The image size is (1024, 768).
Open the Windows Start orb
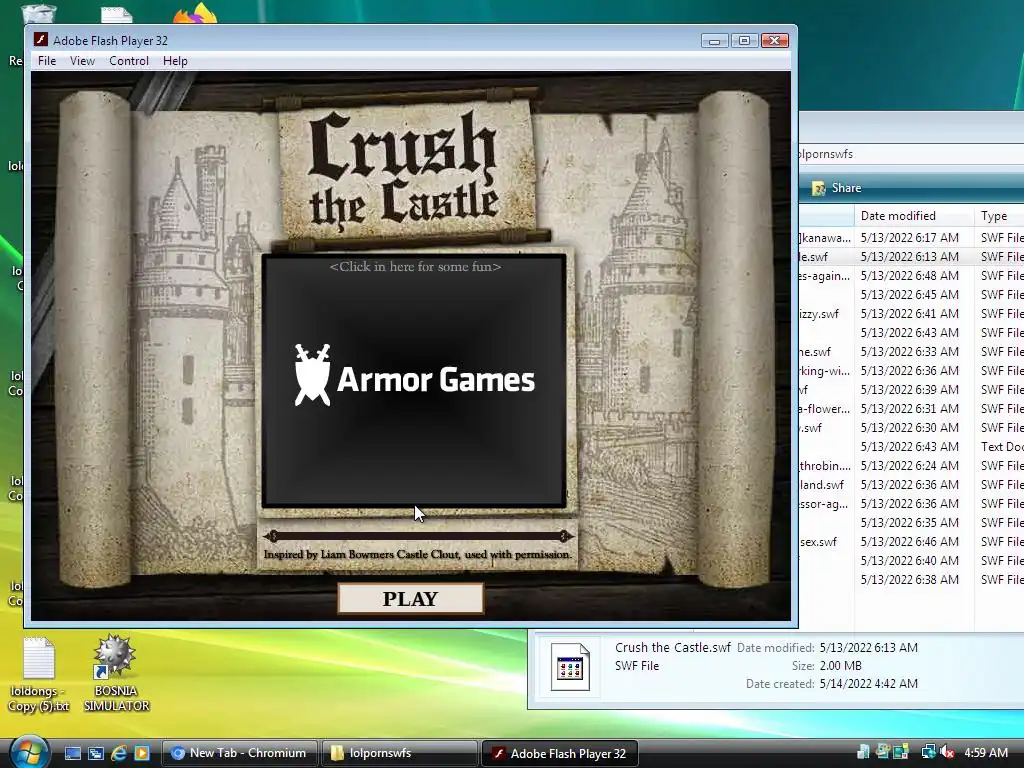29,752
